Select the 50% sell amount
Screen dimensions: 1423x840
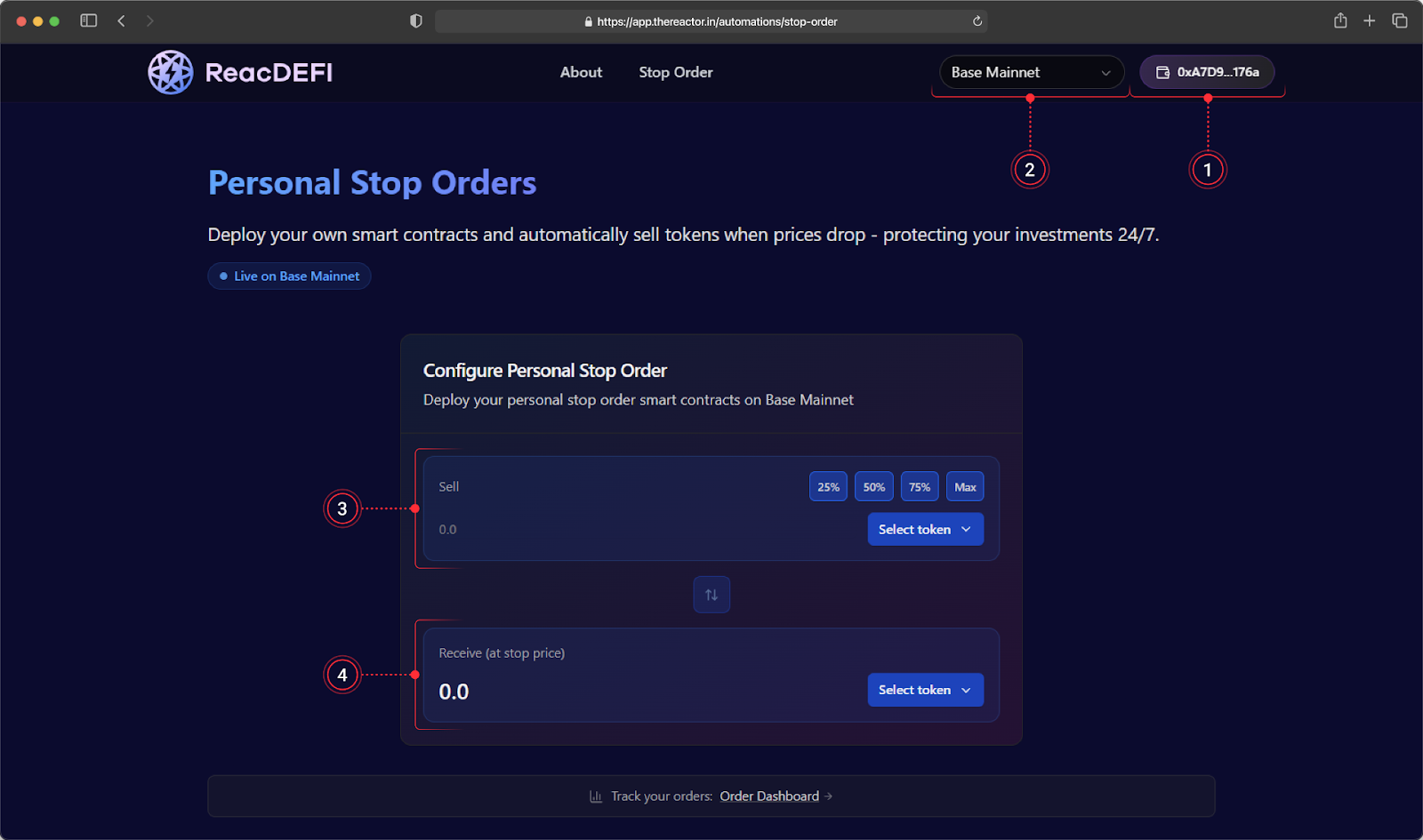[873, 487]
